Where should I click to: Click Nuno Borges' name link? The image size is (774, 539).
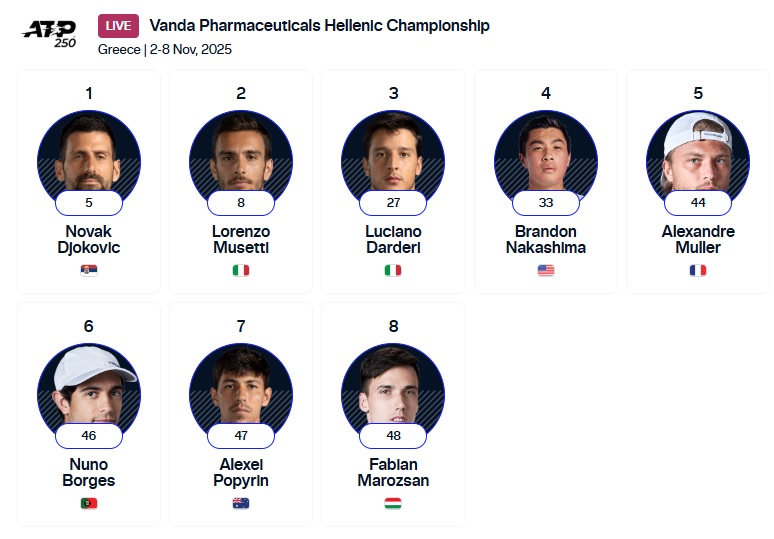pos(89,472)
